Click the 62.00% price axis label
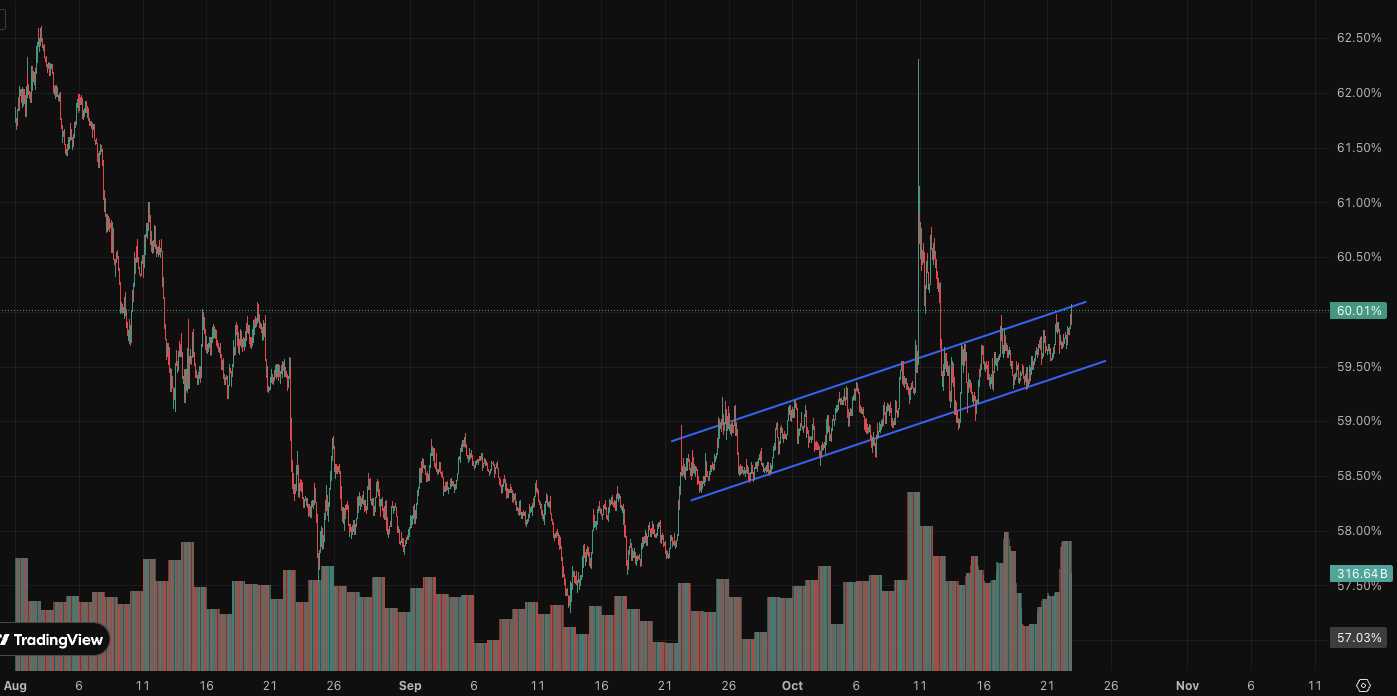This screenshot has height=696, width=1397. pyautogui.click(x=1359, y=93)
